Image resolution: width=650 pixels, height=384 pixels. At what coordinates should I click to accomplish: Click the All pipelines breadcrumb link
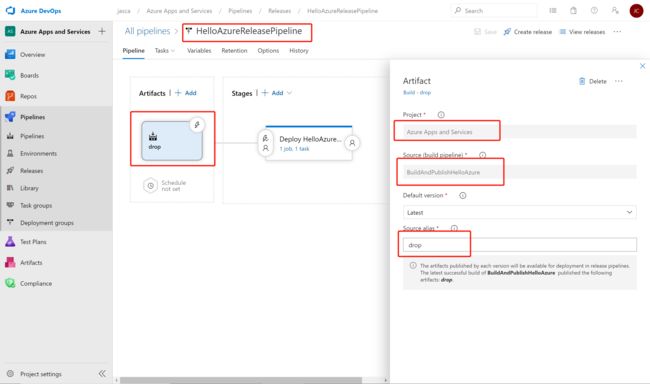(147, 31)
